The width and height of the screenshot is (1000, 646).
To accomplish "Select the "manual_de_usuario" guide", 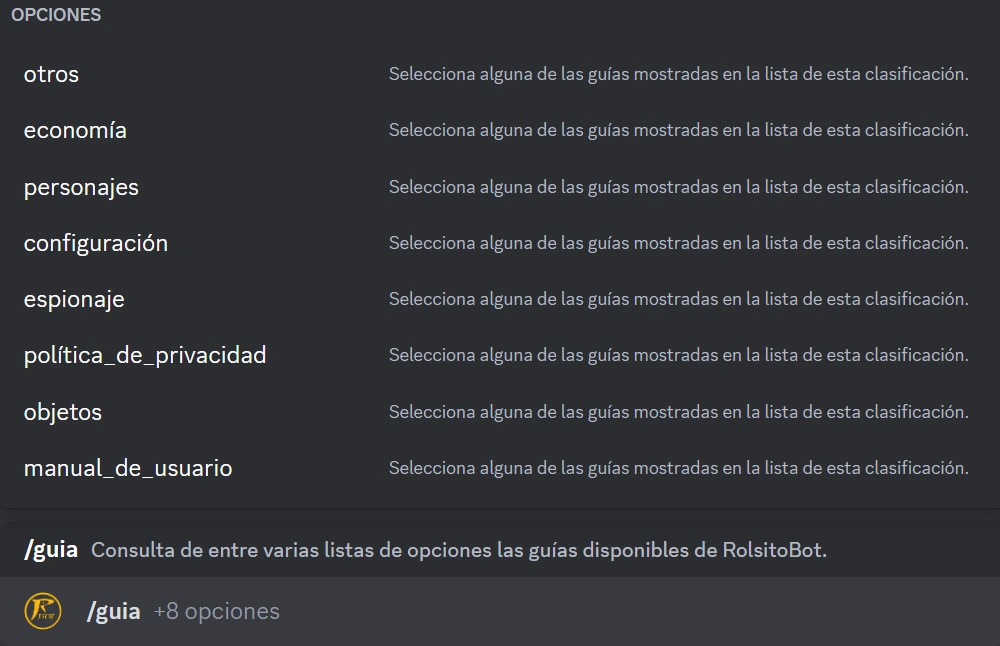I will click(127, 467).
